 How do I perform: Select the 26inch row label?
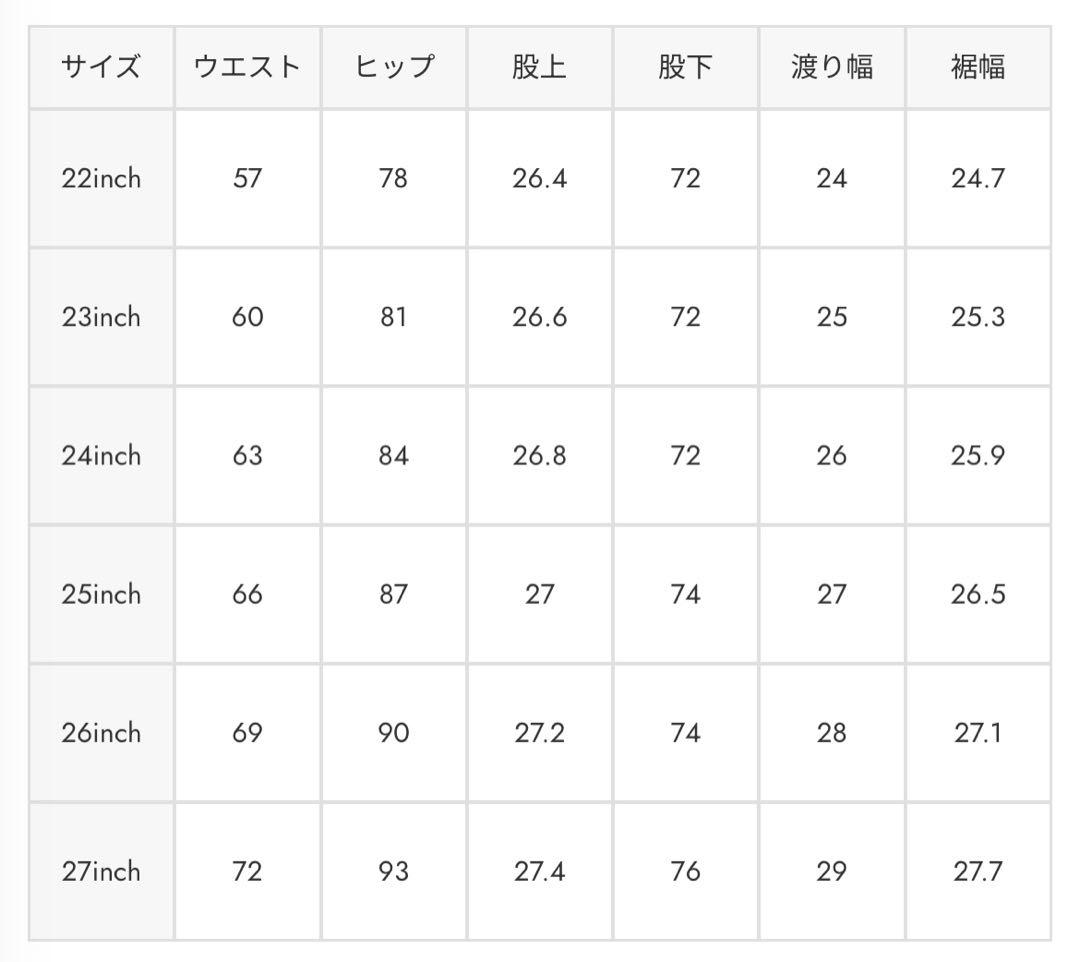coord(101,733)
